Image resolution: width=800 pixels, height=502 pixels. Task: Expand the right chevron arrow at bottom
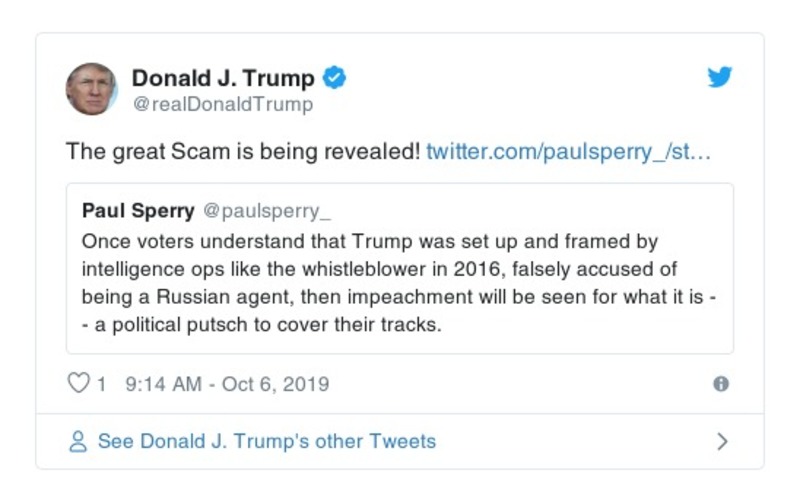723,441
